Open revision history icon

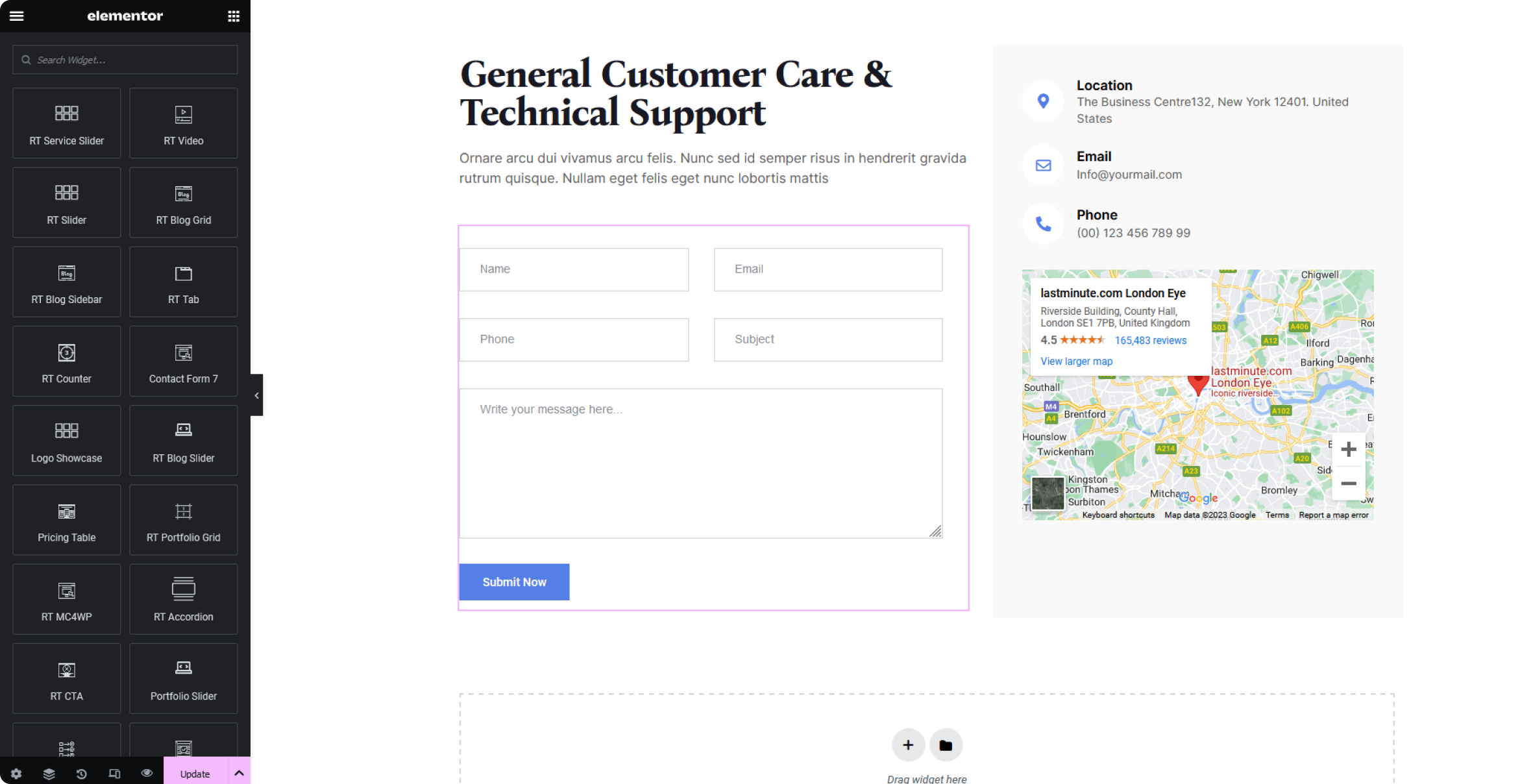point(82,774)
